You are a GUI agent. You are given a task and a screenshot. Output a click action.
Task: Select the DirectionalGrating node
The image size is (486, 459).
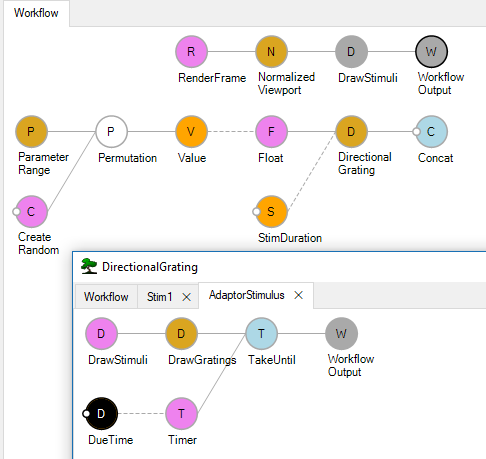click(x=351, y=132)
